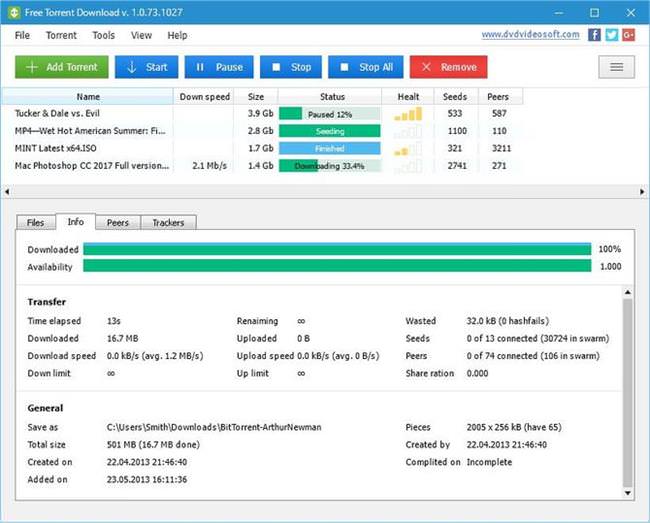Sort by Seeds column header
This screenshot has width=650, height=523.
[455, 97]
